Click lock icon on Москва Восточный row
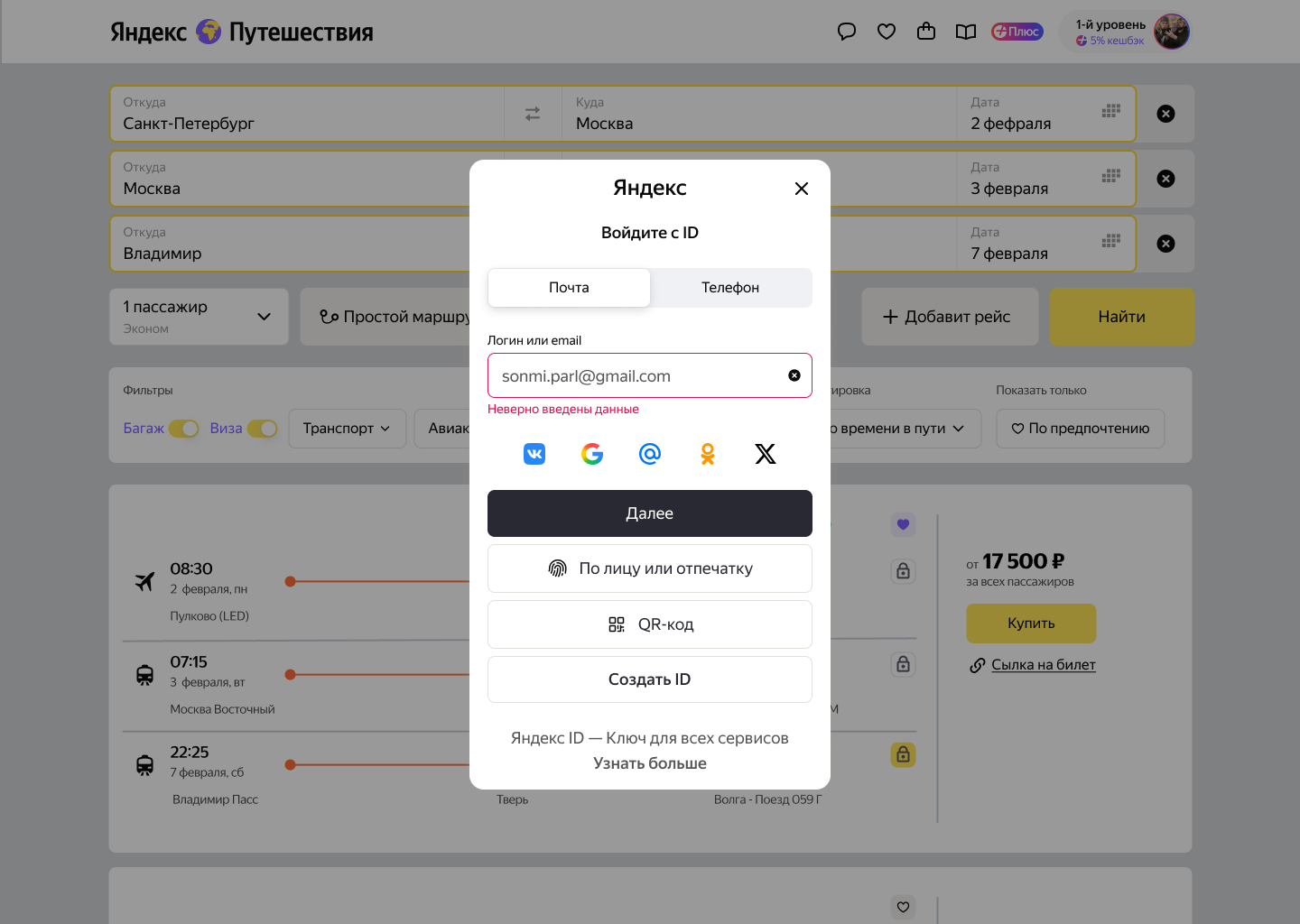 pos(904,664)
